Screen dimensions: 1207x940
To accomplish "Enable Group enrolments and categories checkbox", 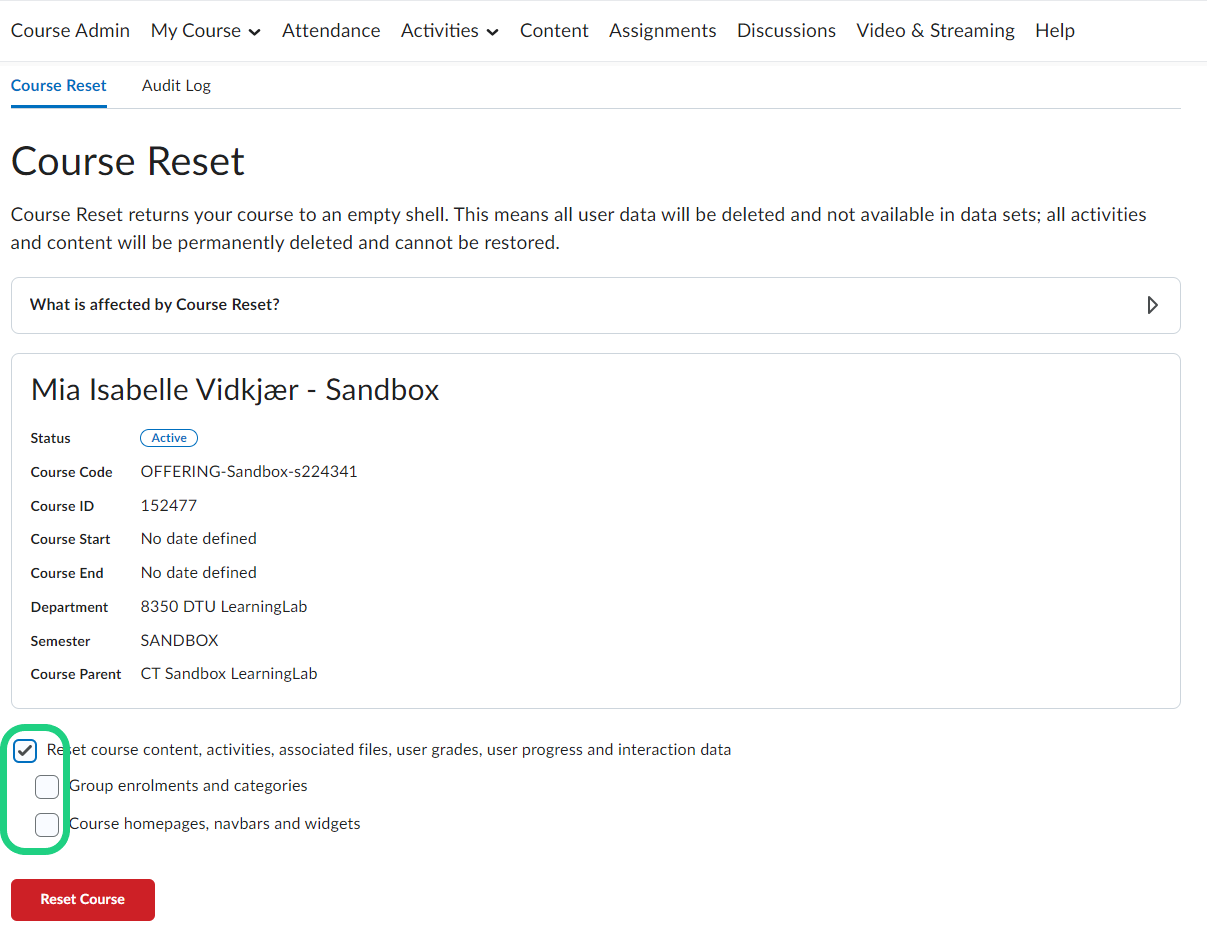I will [47, 787].
